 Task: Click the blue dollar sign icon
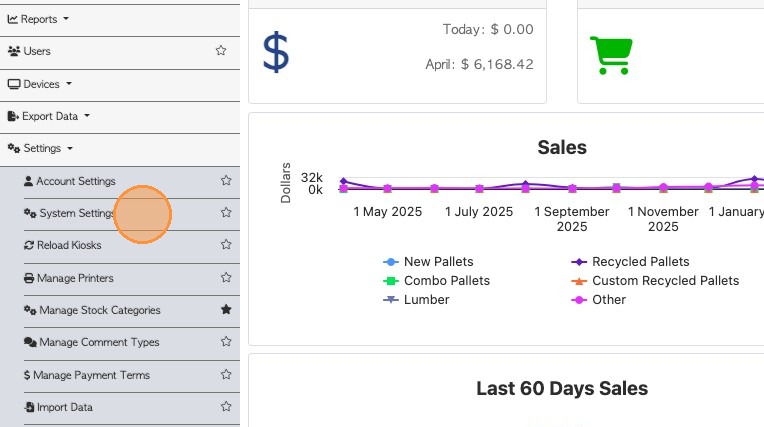click(x=276, y=52)
